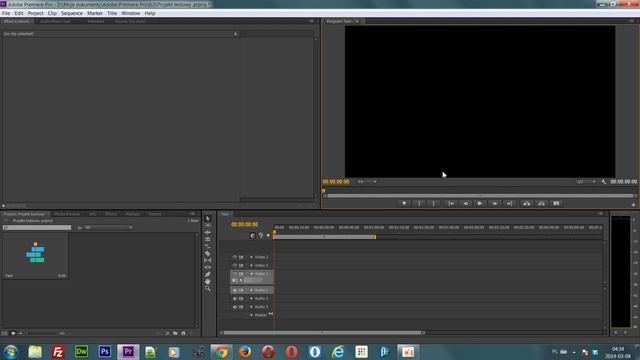Expand Audio 2 track triangle
The image size is (640, 360).
tap(251, 298)
